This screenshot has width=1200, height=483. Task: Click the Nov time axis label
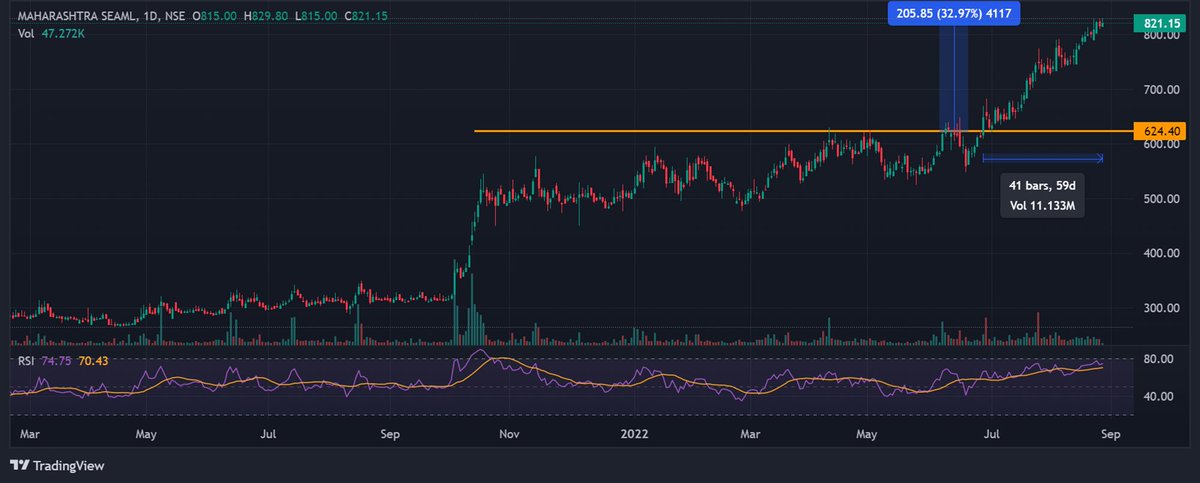coord(510,435)
